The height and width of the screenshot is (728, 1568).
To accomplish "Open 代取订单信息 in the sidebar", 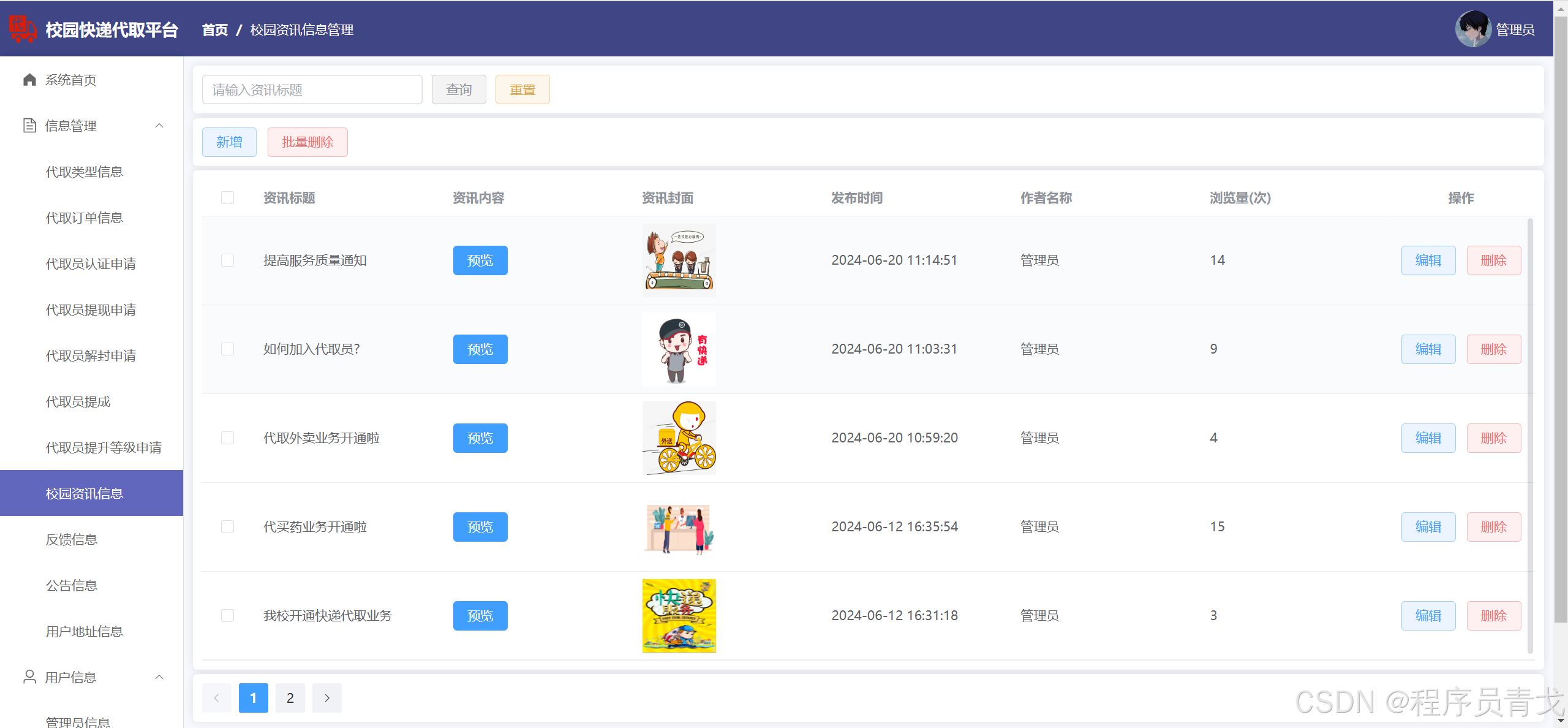I will (85, 218).
